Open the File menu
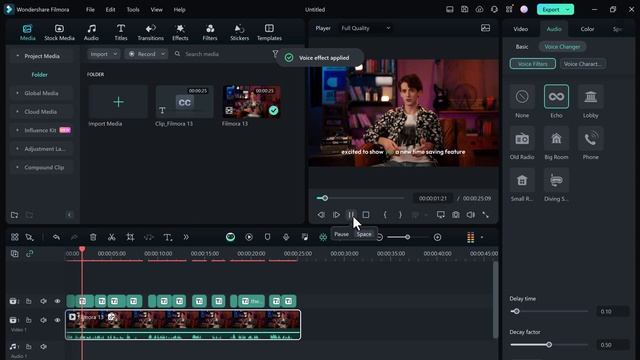The width and height of the screenshot is (640, 360). pos(90,9)
